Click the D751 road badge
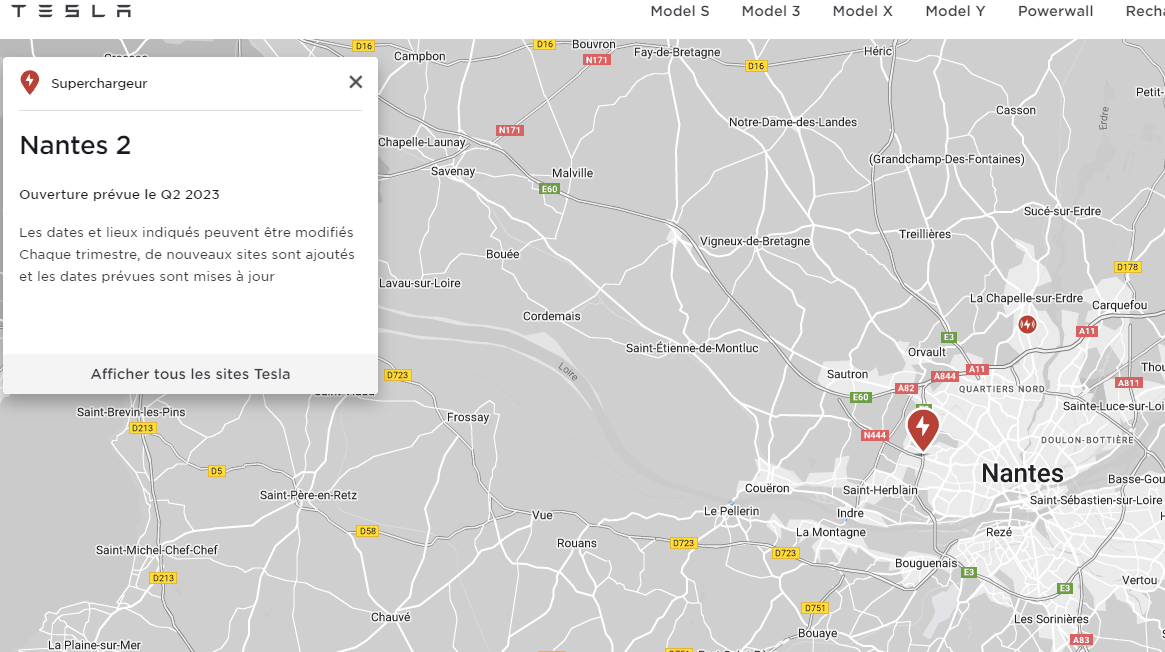Screen dimensions: 1165x652 815,608
